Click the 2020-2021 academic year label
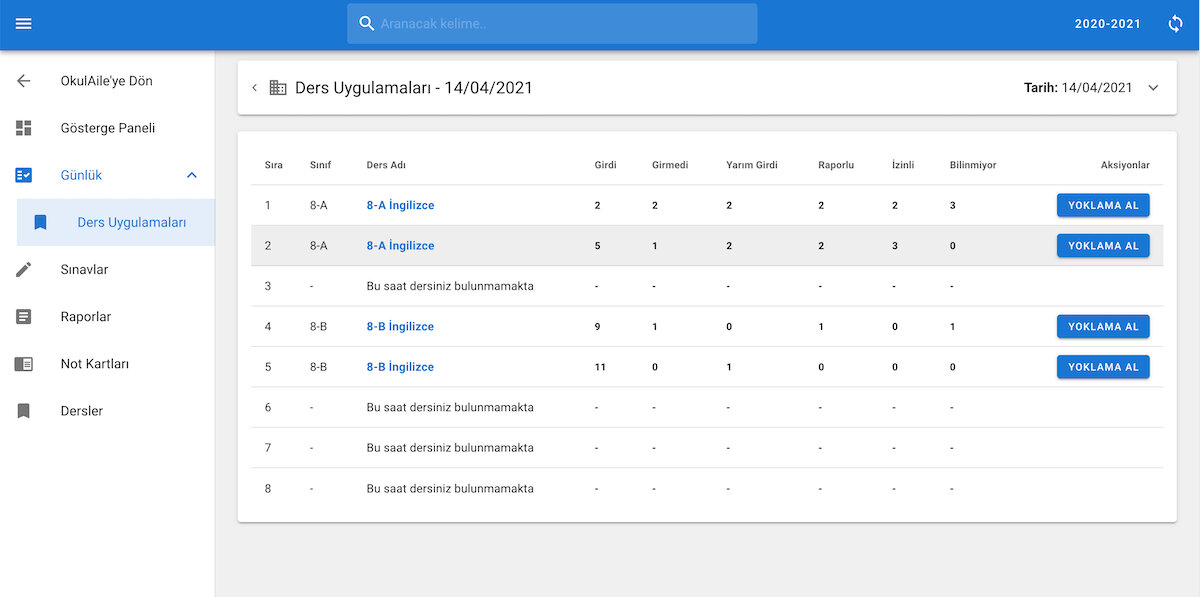The width and height of the screenshot is (1200, 597). [x=1107, y=23]
